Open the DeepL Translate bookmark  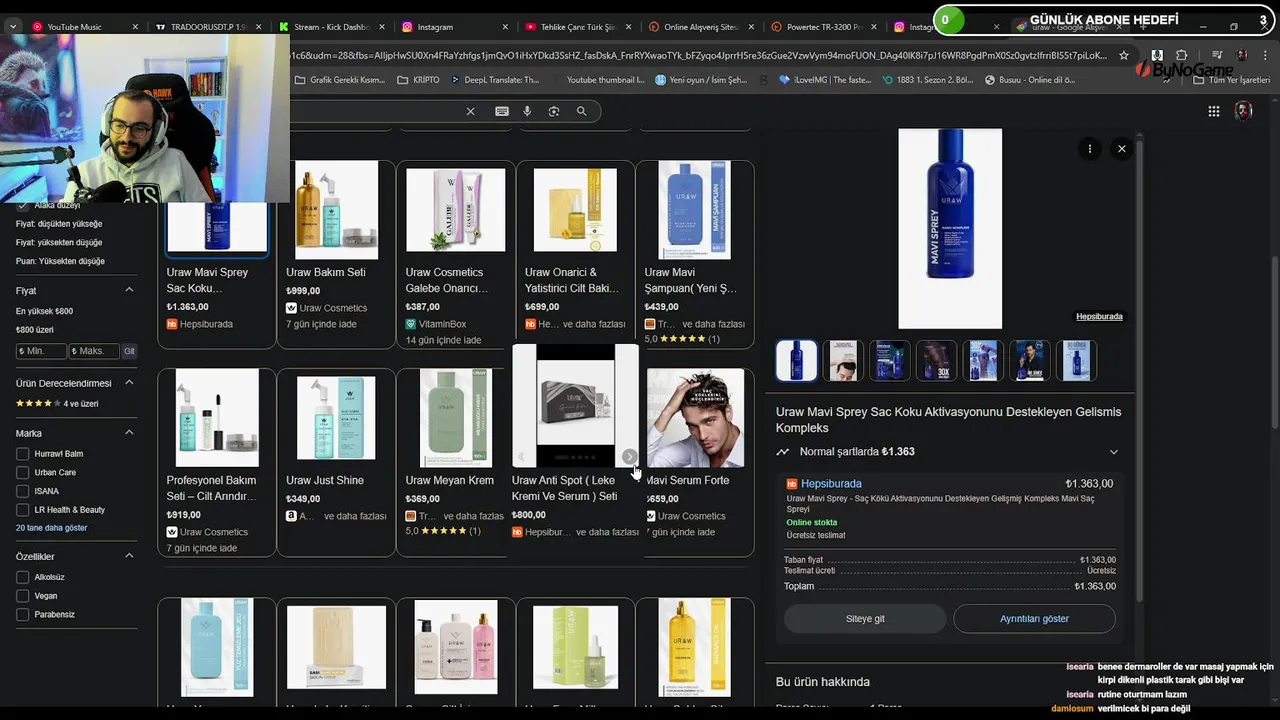pyautogui.click(x=496, y=80)
